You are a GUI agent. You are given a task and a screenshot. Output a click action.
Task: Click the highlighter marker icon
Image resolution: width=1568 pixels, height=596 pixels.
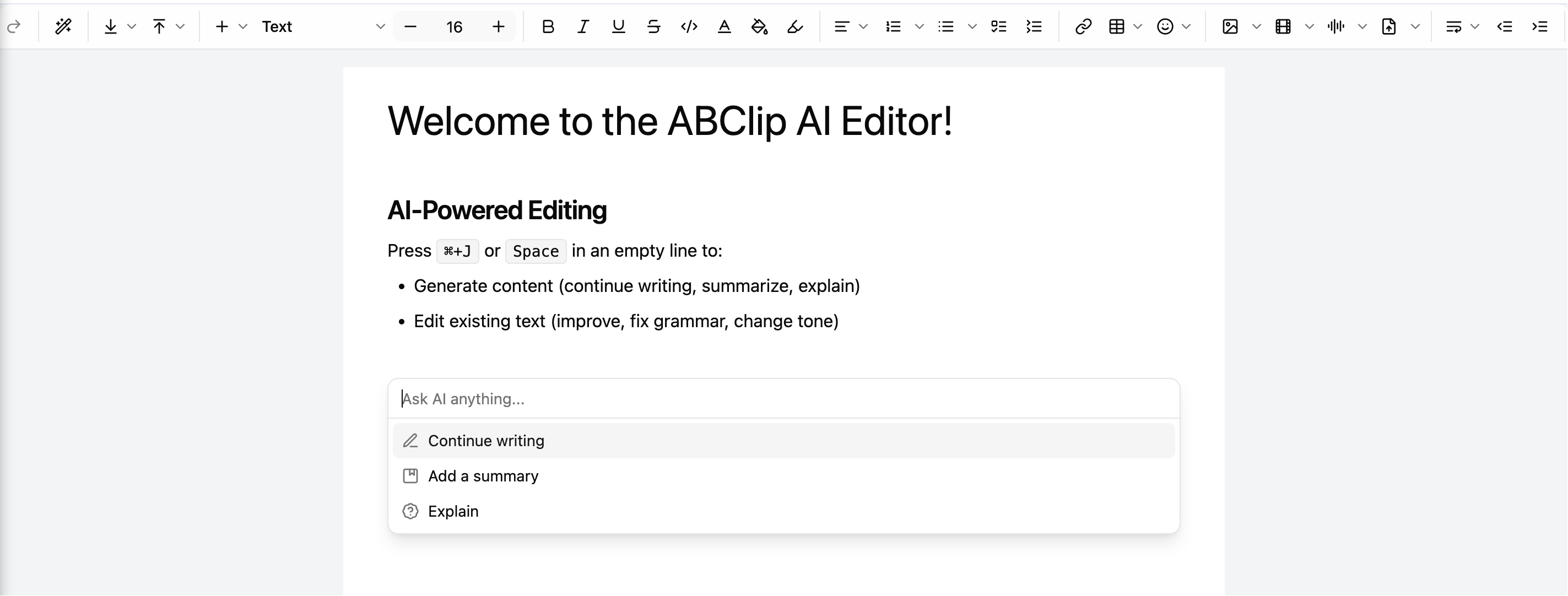(x=794, y=26)
